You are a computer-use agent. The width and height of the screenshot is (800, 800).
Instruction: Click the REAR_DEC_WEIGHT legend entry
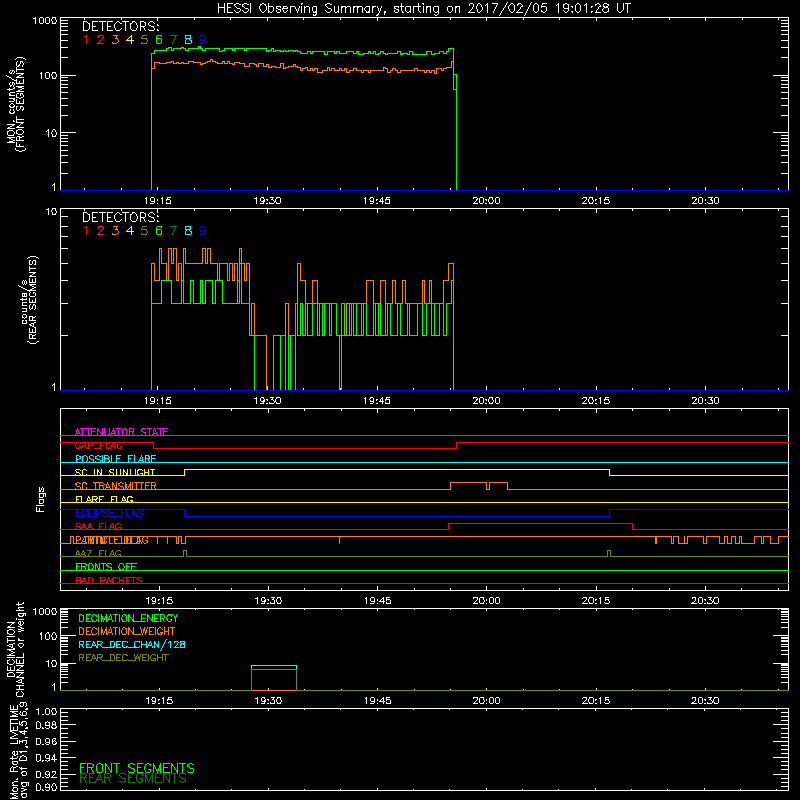click(x=123, y=658)
